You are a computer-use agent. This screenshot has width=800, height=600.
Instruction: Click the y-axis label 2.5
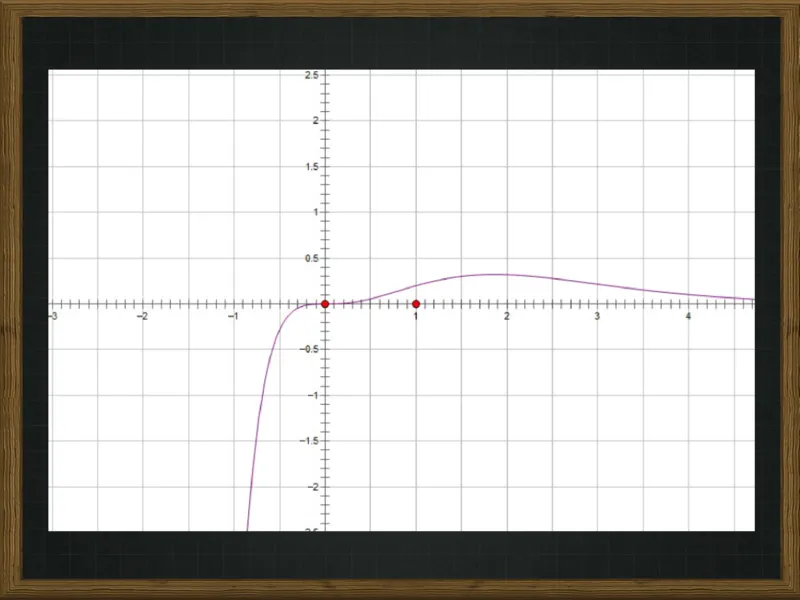312,75
